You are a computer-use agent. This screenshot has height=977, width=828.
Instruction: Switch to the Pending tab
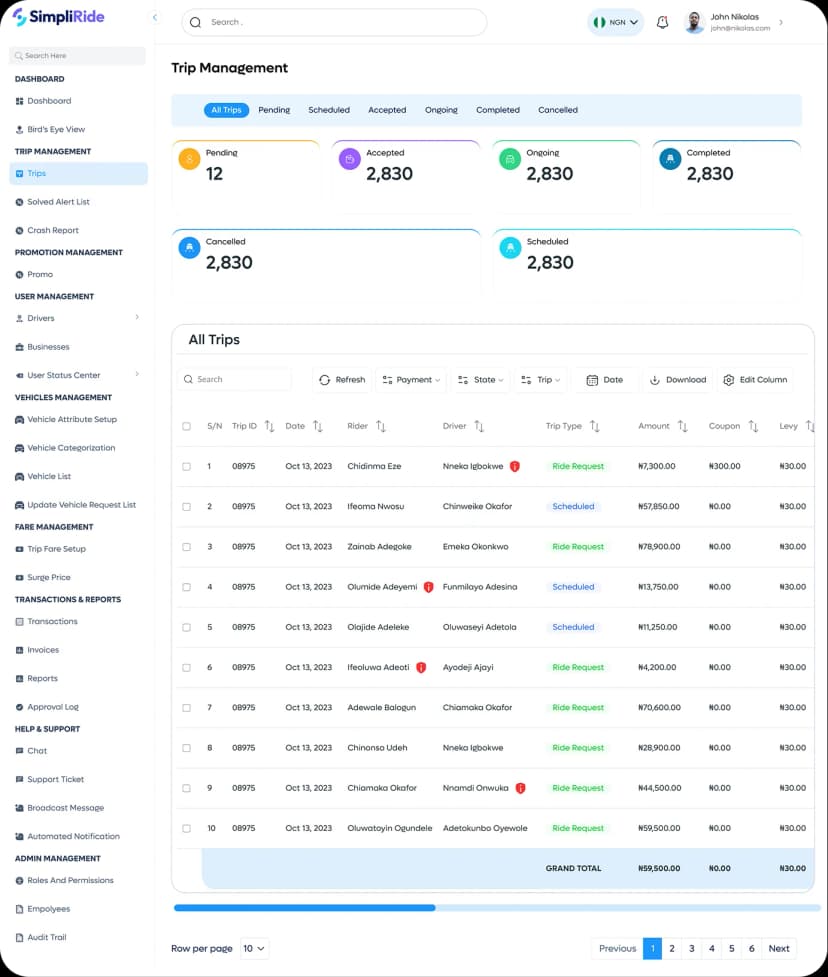[x=274, y=110]
